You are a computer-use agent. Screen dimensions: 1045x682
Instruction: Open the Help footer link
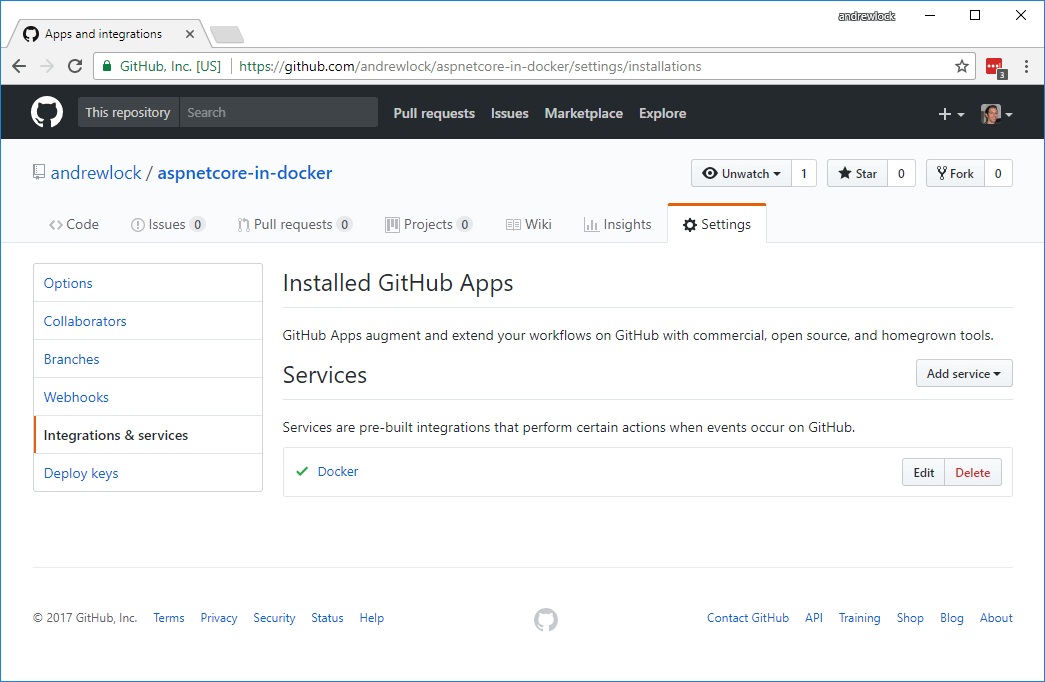(372, 618)
